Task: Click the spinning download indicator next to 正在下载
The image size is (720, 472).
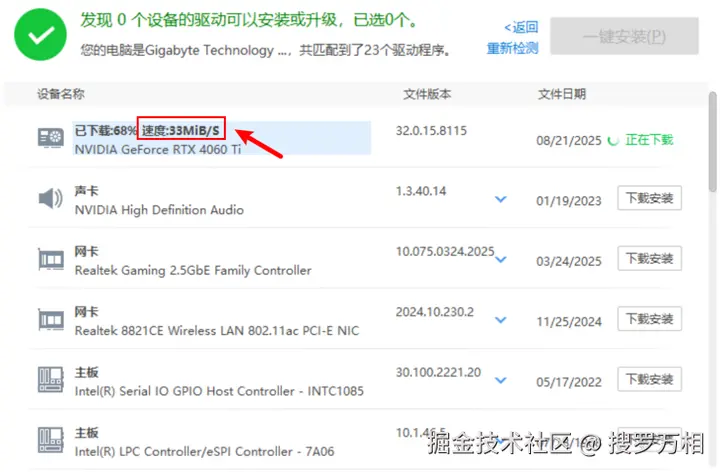Action: (x=613, y=140)
